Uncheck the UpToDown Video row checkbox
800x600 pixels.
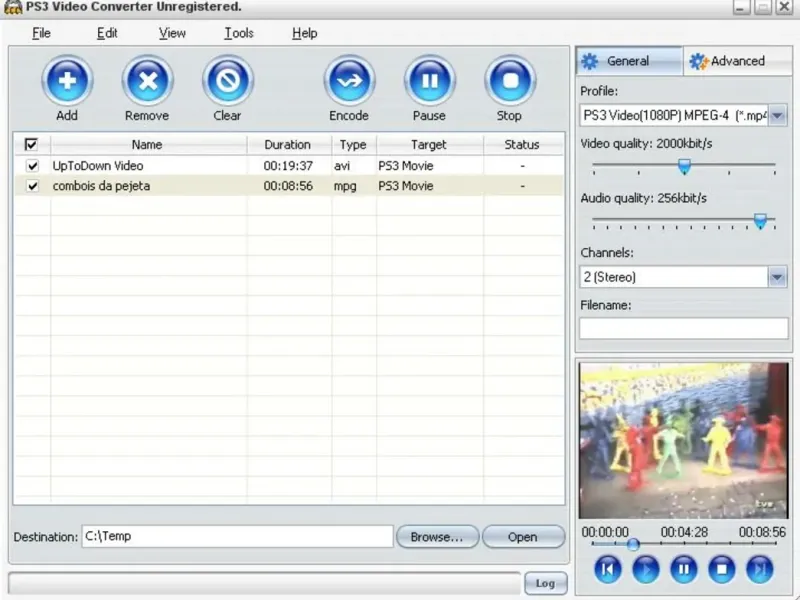coord(33,166)
